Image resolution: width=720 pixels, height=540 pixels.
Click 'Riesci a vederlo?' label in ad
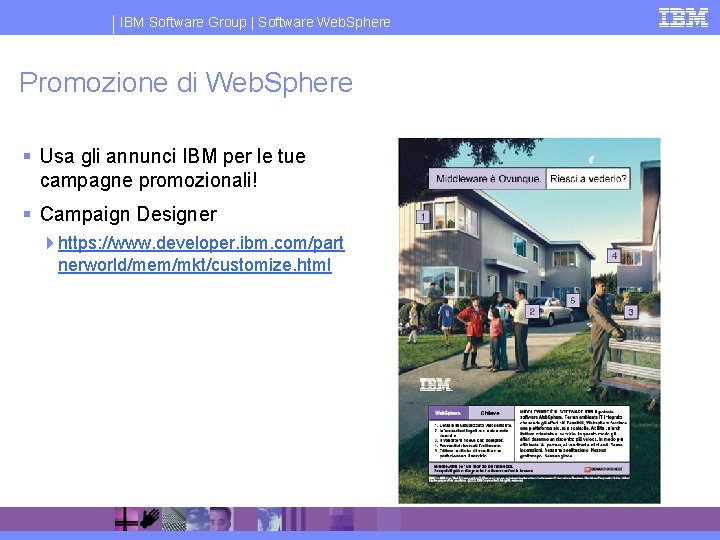point(588,179)
